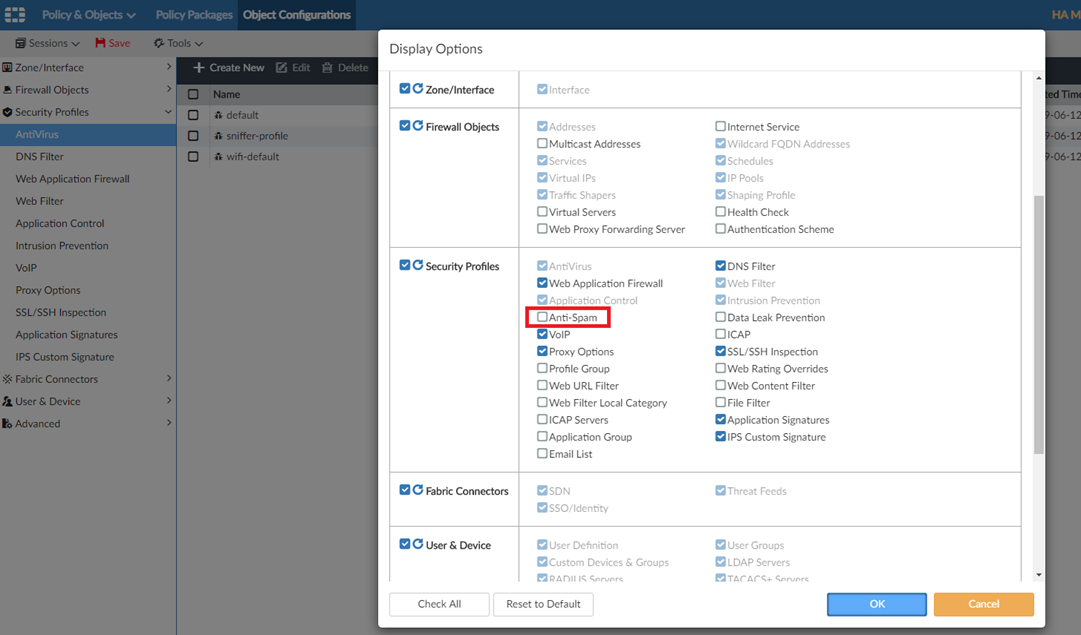Image resolution: width=1081 pixels, height=635 pixels.
Task: Click the Save disk icon in toolbar
Action: pyautogui.click(x=101, y=43)
